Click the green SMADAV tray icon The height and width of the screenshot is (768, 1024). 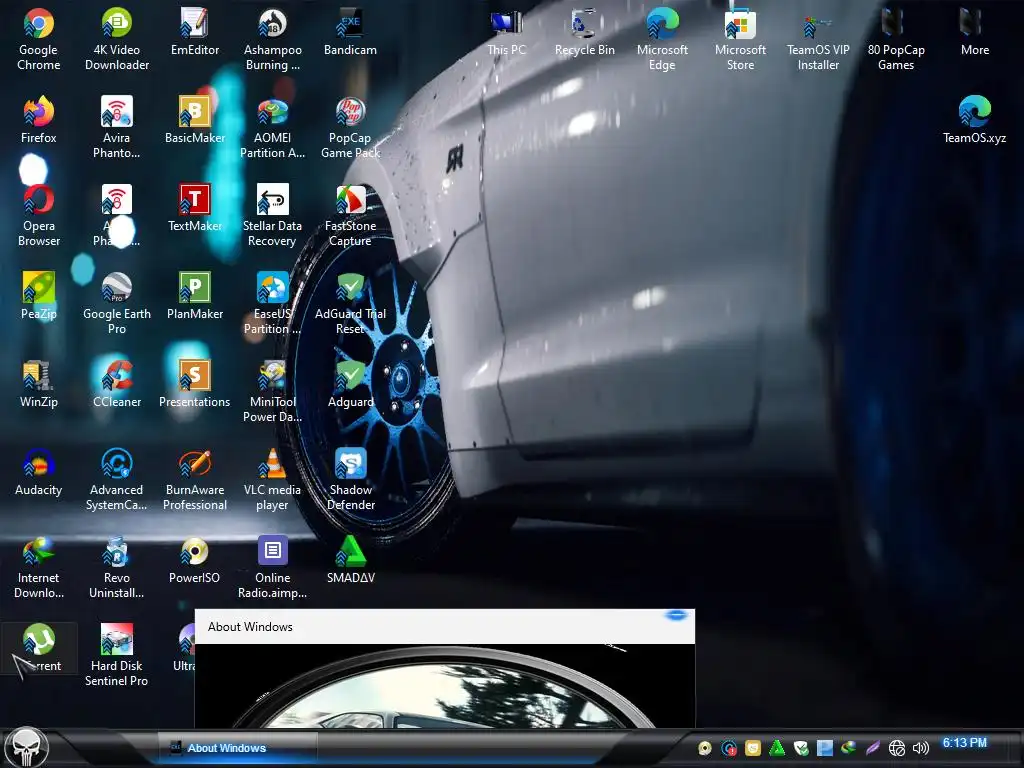(777, 748)
